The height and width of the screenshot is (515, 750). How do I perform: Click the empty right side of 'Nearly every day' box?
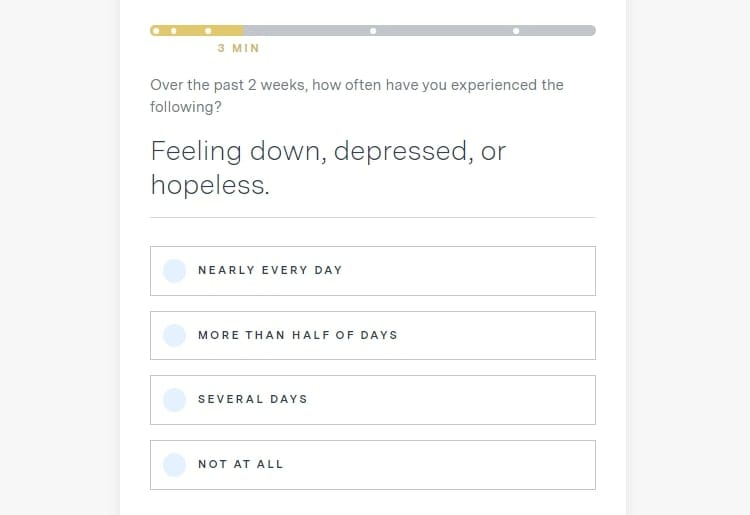[478, 271]
